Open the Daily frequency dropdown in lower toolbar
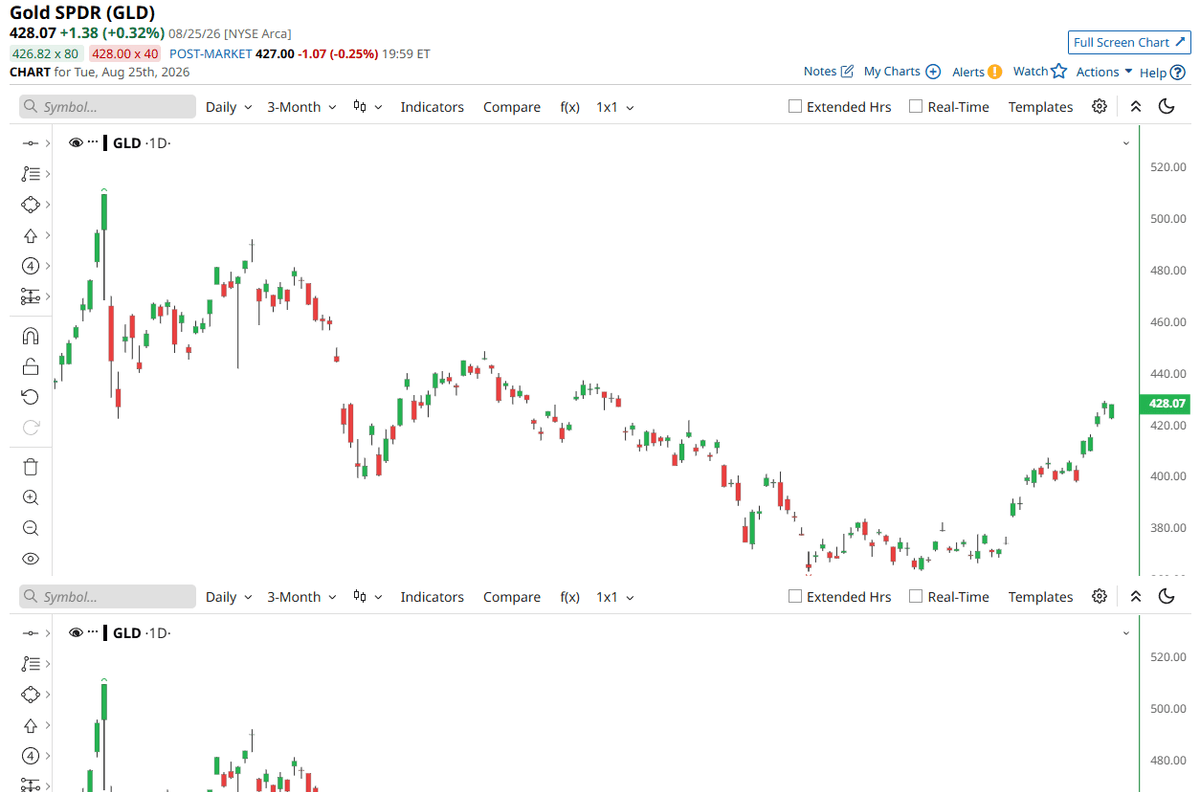The image size is (1200, 792). pyautogui.click(x=229, y=597)
